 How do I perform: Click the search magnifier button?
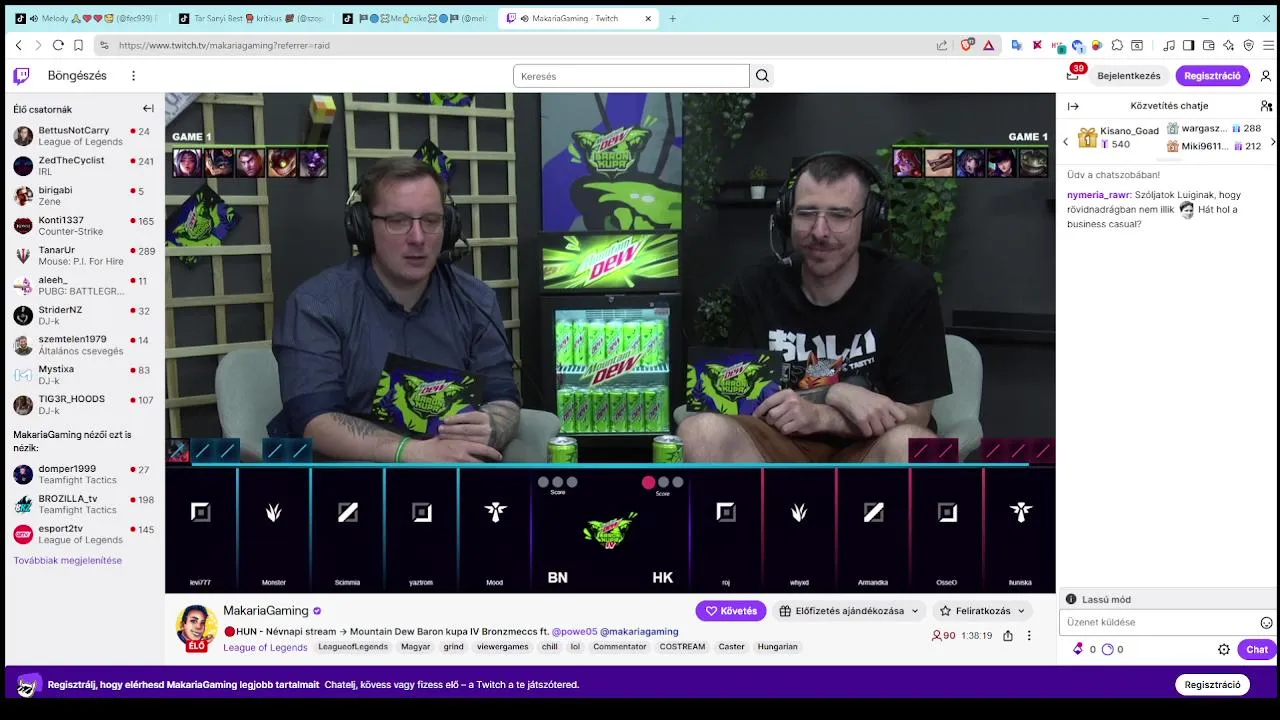pyautogui.click(x=762, y=76)
